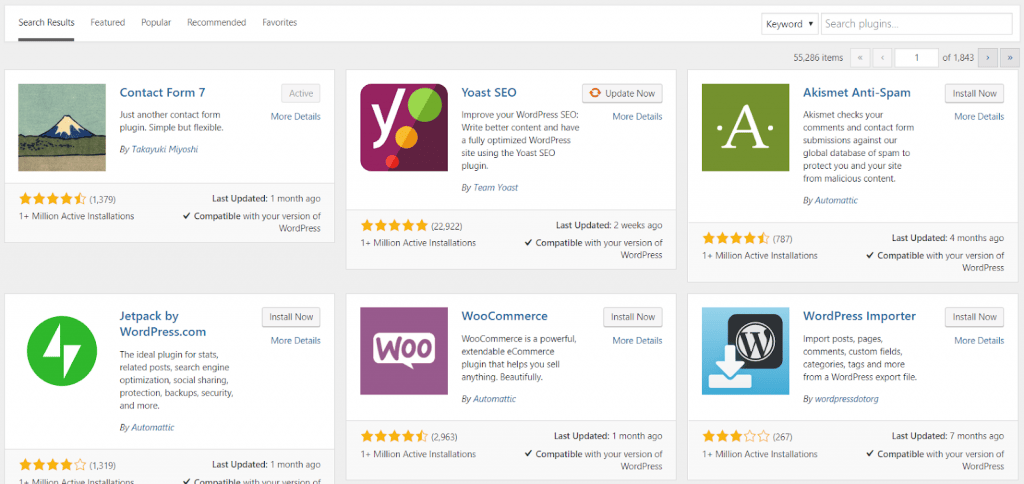Jump to last page arrow
The width and height of the screenshot is (1024, 484).
pos(1010,58)
